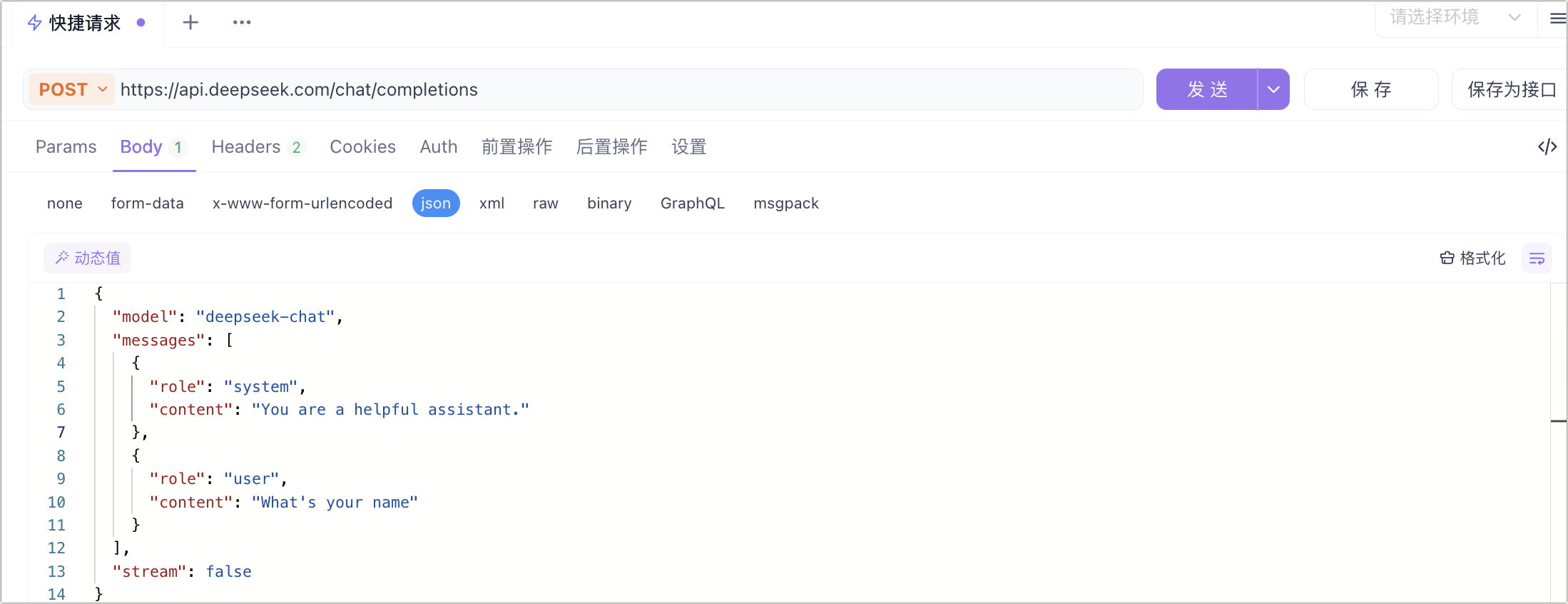The height and width of the screenshot is (604, 1568).
Task: Select msgpack body type
Action: [786, 203]
